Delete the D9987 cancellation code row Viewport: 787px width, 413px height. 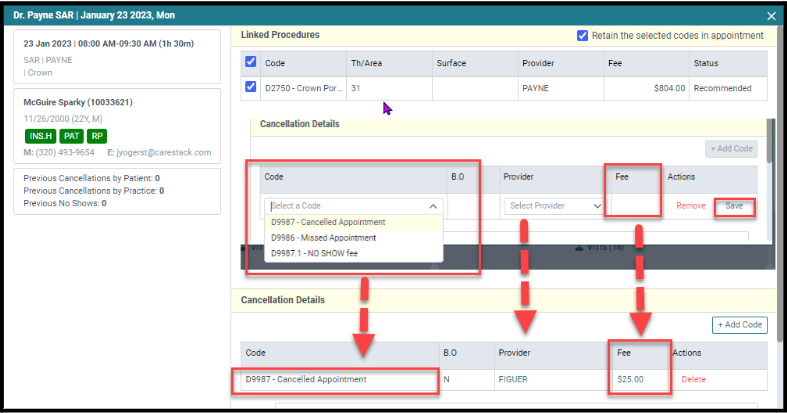(x=694, y=379)
